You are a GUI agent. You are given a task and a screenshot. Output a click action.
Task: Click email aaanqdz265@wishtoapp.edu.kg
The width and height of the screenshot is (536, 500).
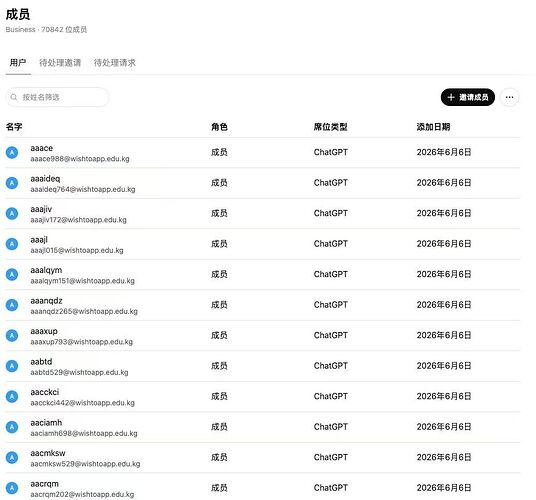tap(84, 311)
